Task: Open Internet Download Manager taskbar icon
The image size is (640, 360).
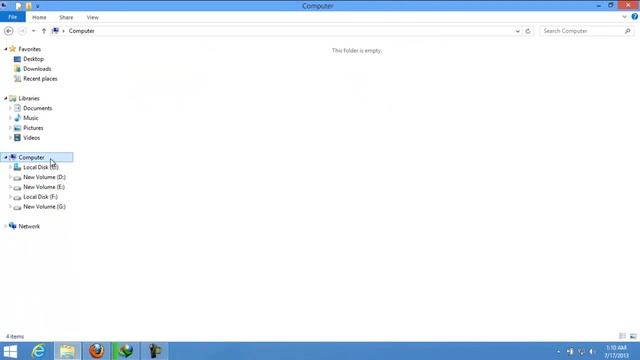Action: pyautogui.click(x=126, y=351)
